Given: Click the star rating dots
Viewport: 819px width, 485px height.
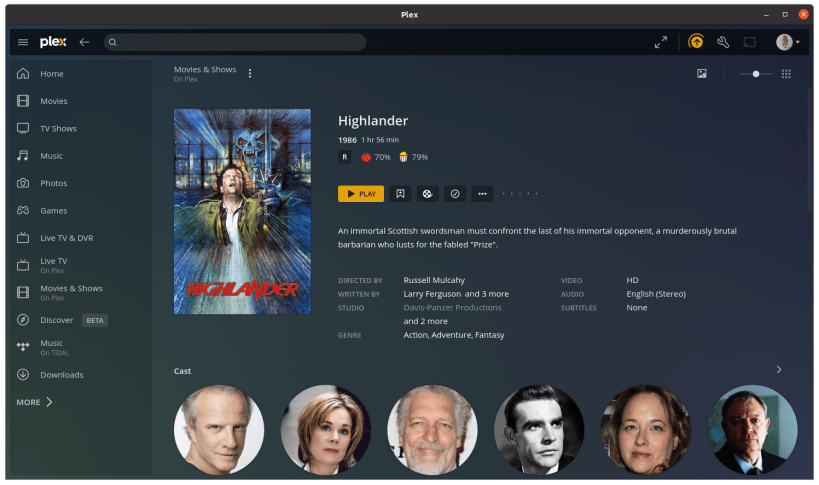Looking at the screenshot, I should pos(520,194).
